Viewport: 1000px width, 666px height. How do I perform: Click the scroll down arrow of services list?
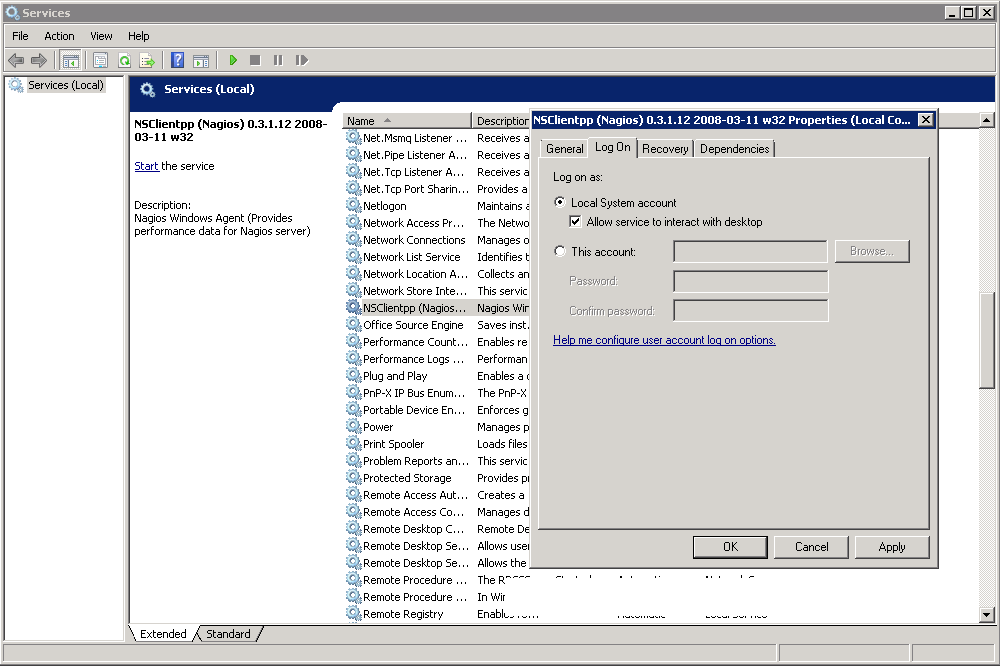987,615
